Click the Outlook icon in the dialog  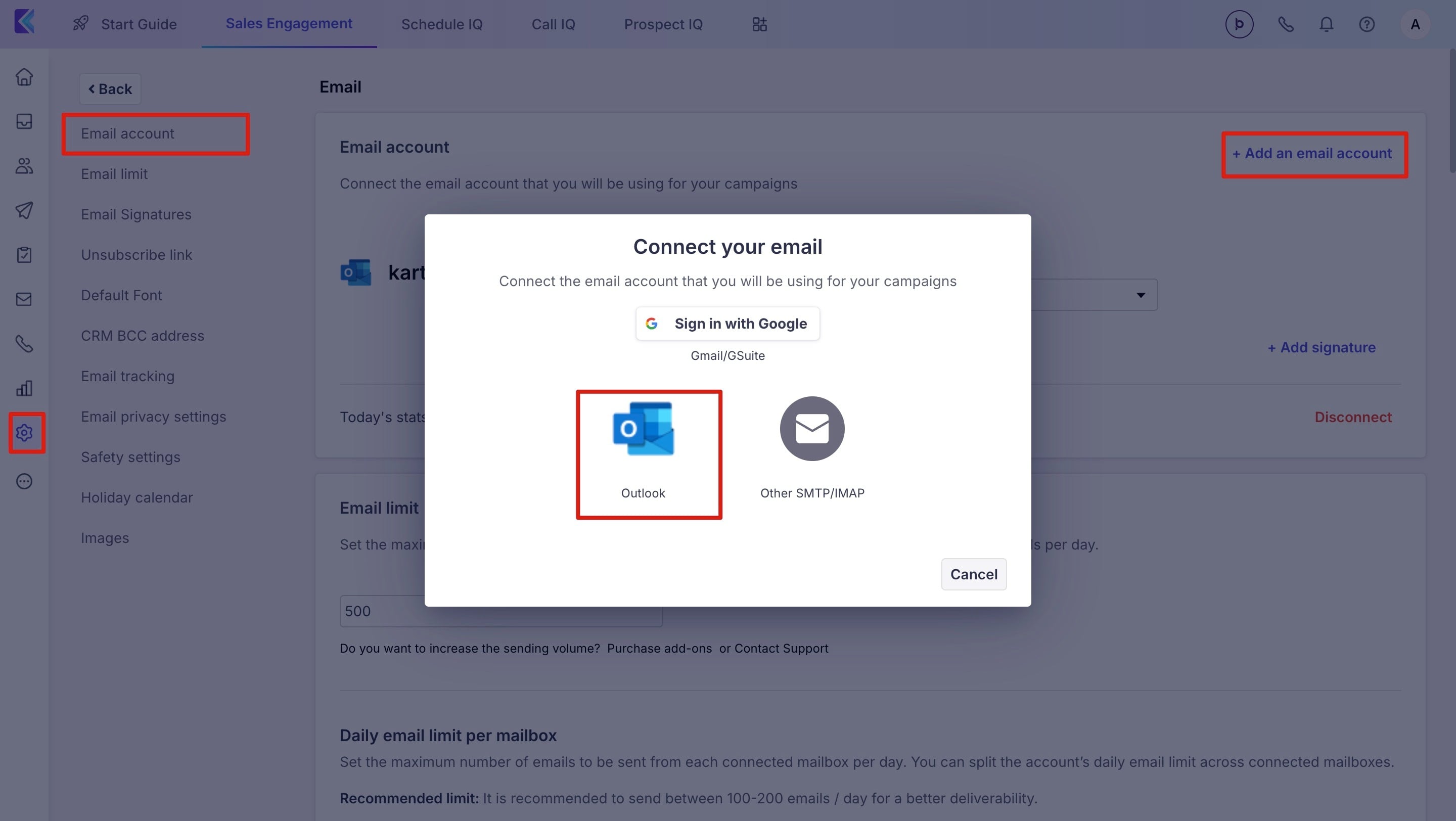pos(643,429)
